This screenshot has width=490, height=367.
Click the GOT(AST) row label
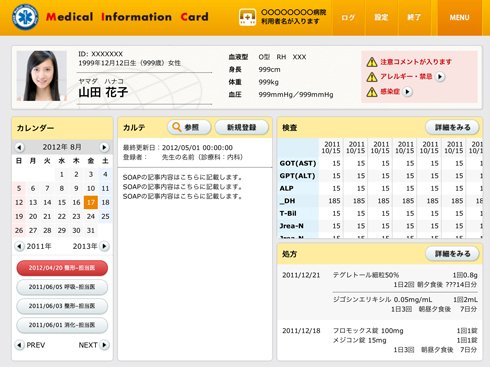click(x=298, y=163)
